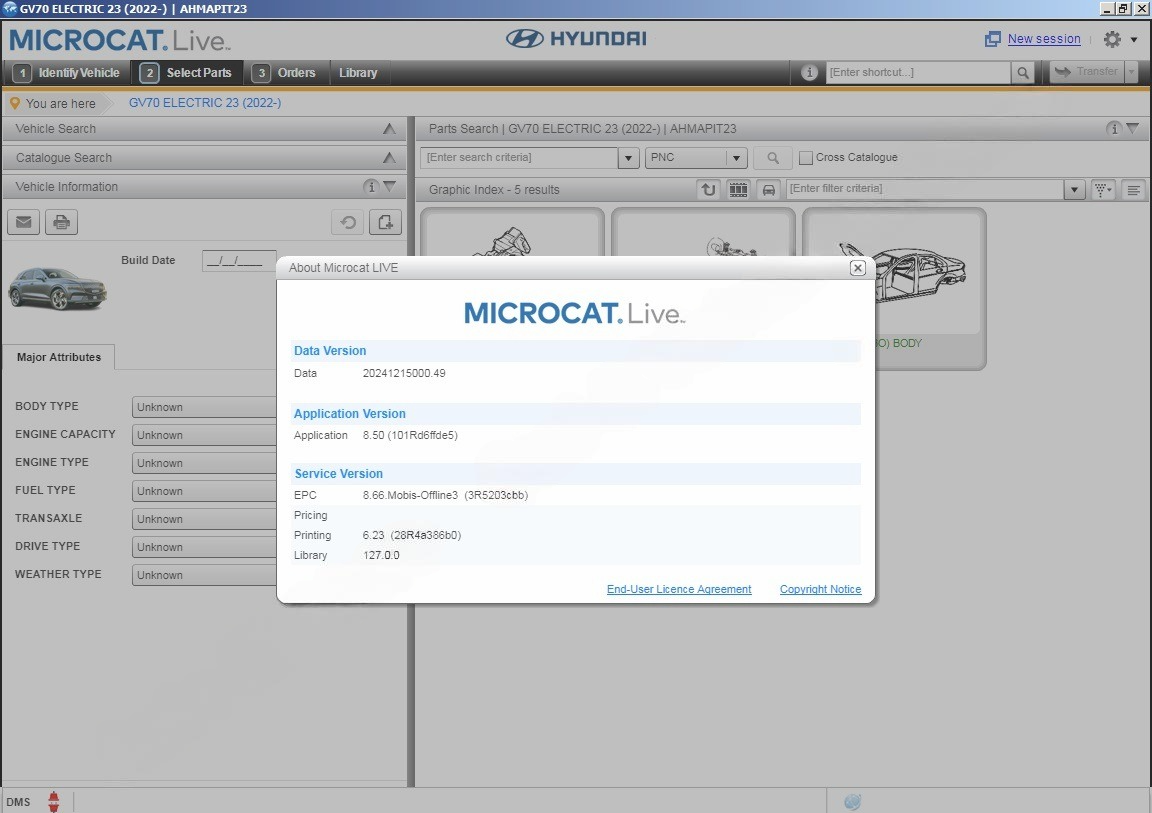Click the add new document icon
Viewport: 1152px width, 813px height.
tap(385, 222)
